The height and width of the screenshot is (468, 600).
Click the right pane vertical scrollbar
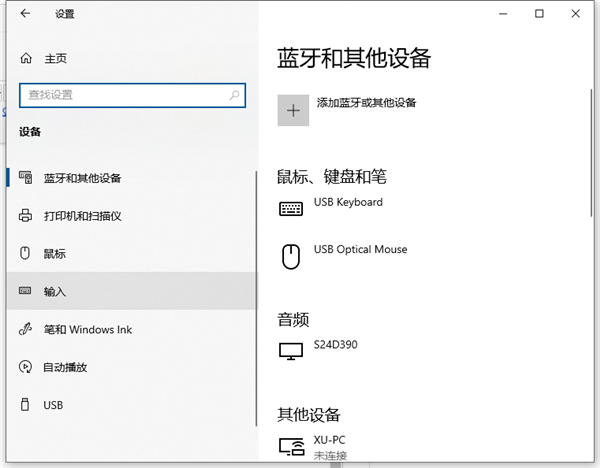coord(591,153)
